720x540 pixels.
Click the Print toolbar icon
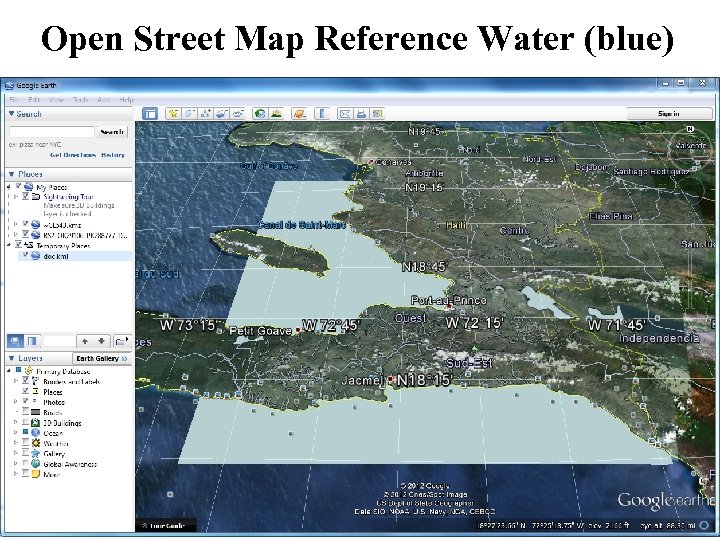(361, 113)
